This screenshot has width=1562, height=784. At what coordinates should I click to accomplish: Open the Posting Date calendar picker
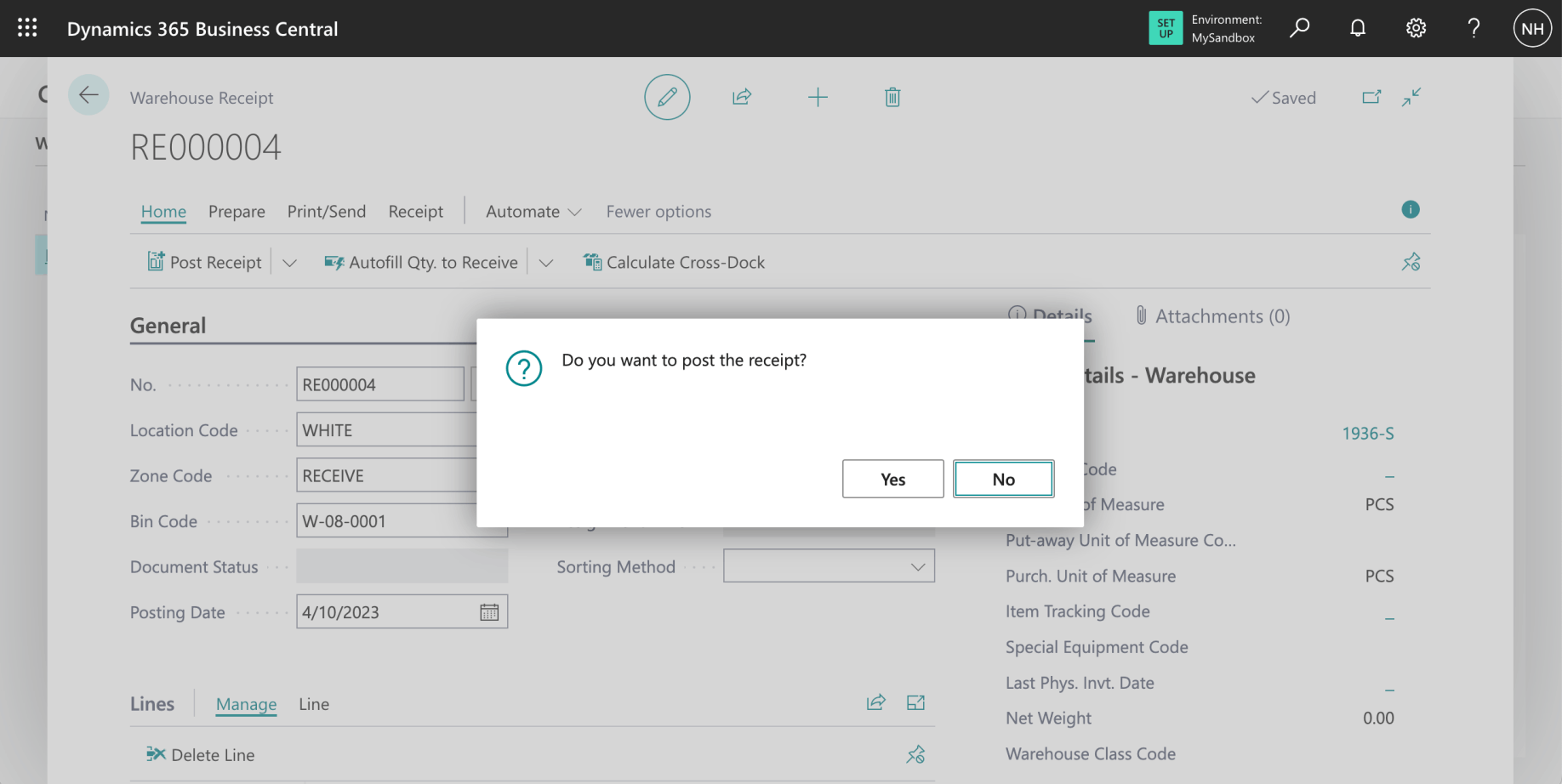[489, 612]
